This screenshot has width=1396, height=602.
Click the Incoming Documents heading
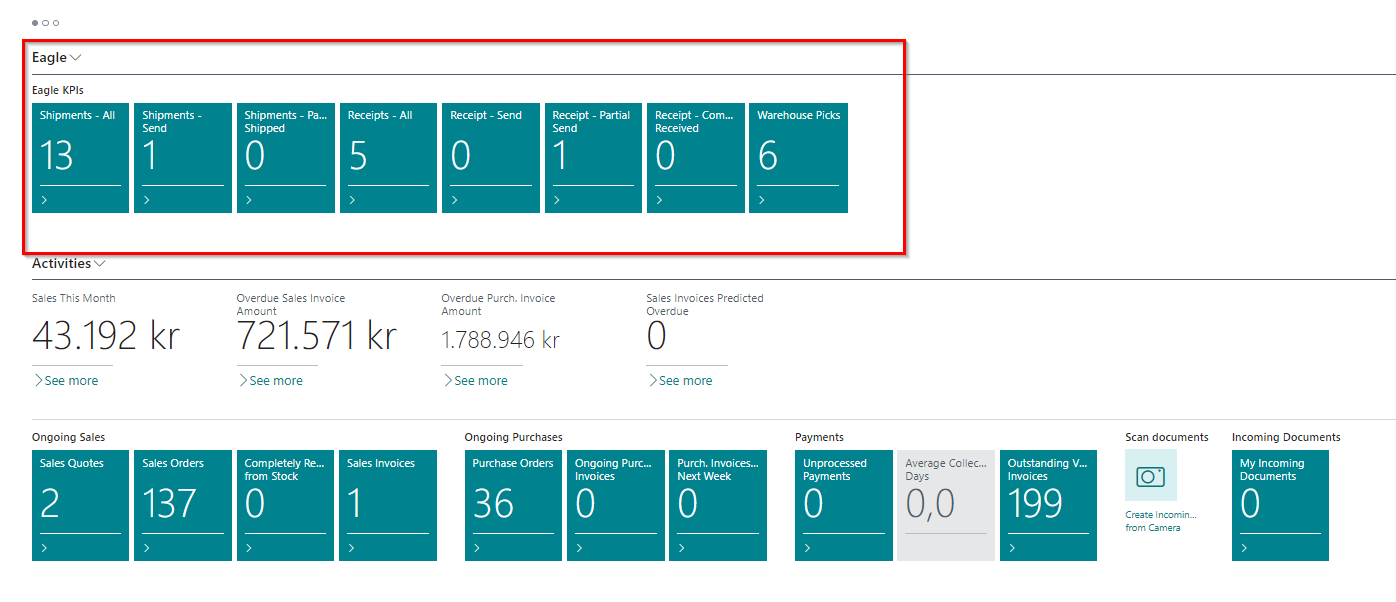[x=1286, y=437]
